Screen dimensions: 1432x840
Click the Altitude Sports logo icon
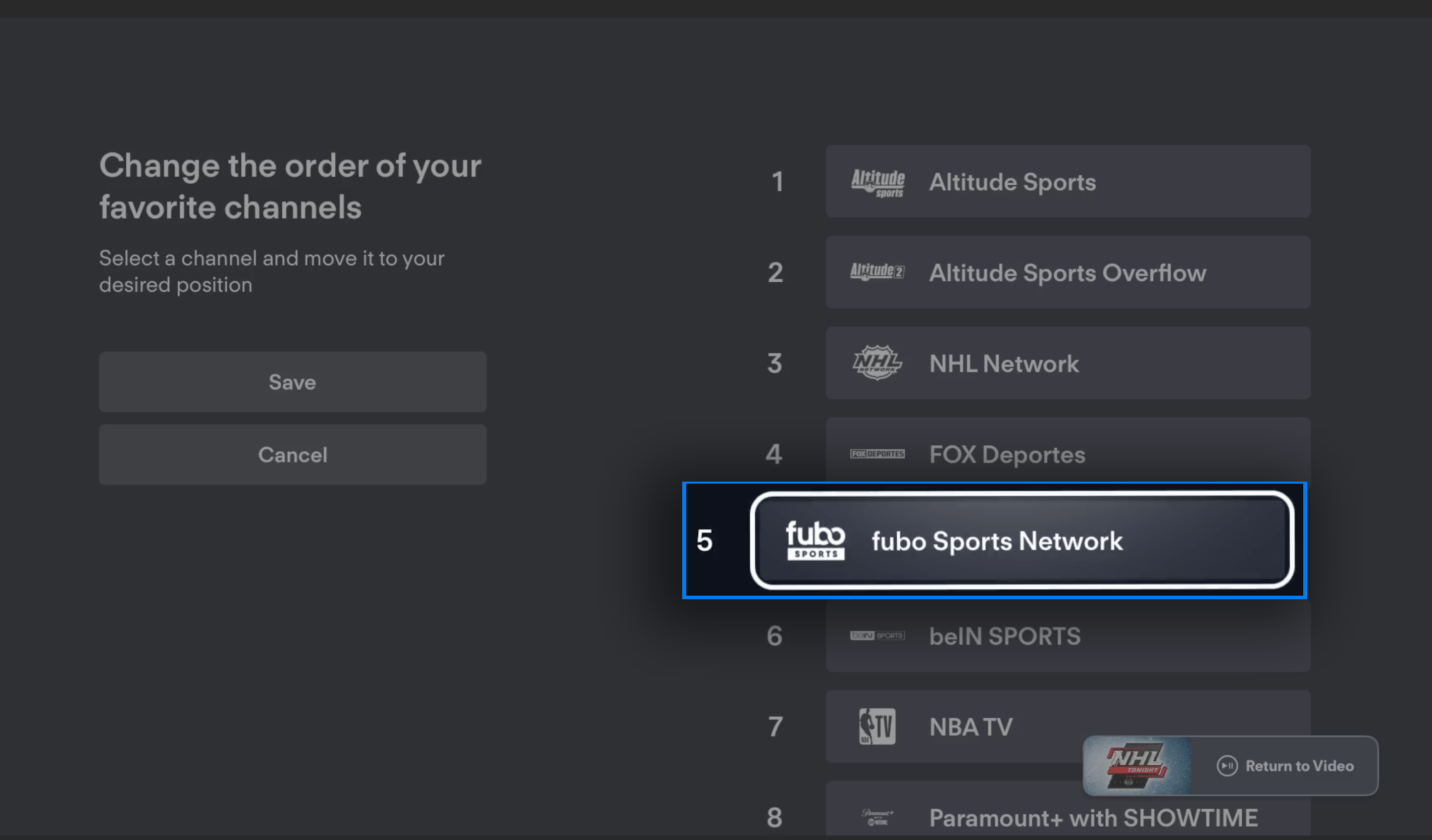878,183
